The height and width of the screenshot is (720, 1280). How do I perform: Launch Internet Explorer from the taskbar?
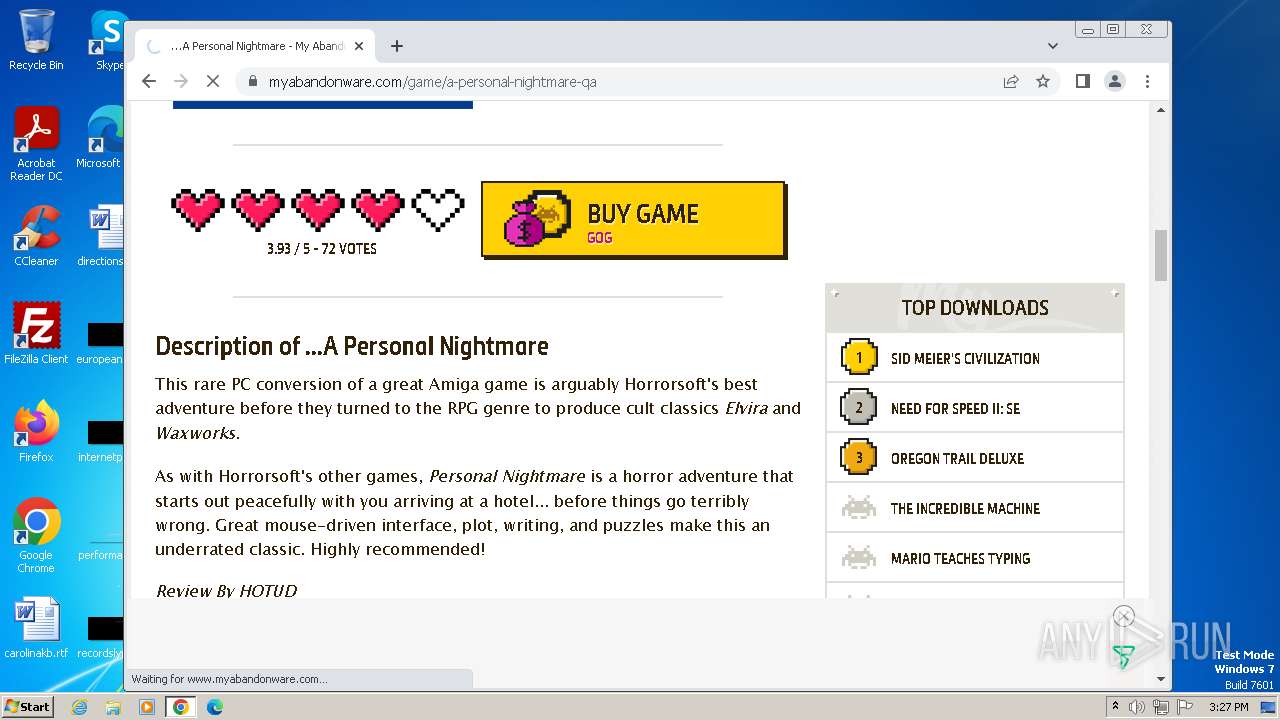tap(79, 707)
